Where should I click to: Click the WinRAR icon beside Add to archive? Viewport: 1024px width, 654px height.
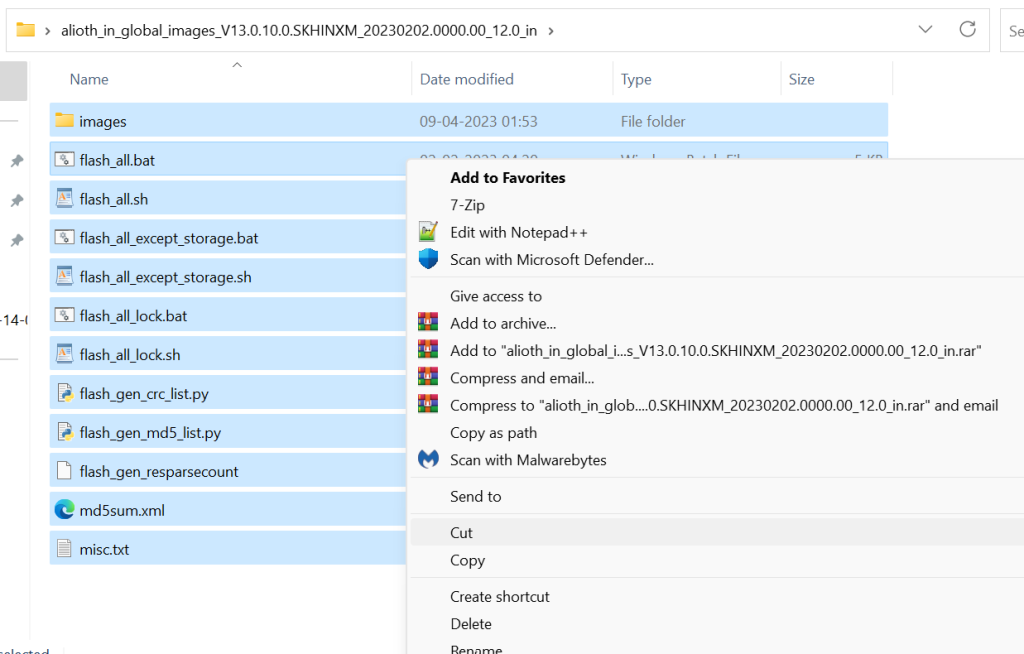[x=428, y=323]
